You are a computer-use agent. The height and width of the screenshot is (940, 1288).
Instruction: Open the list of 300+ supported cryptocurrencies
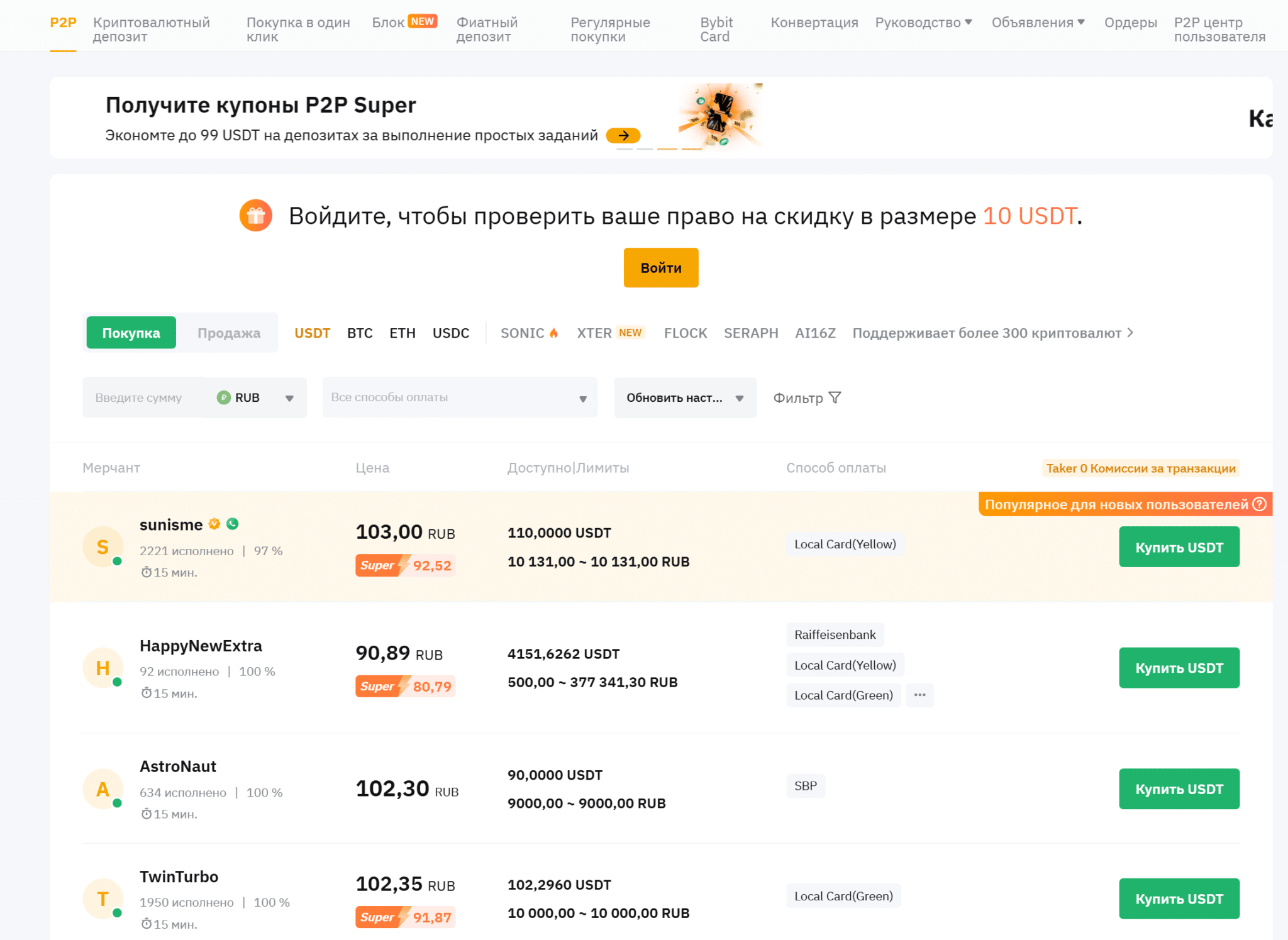(992, 333)
